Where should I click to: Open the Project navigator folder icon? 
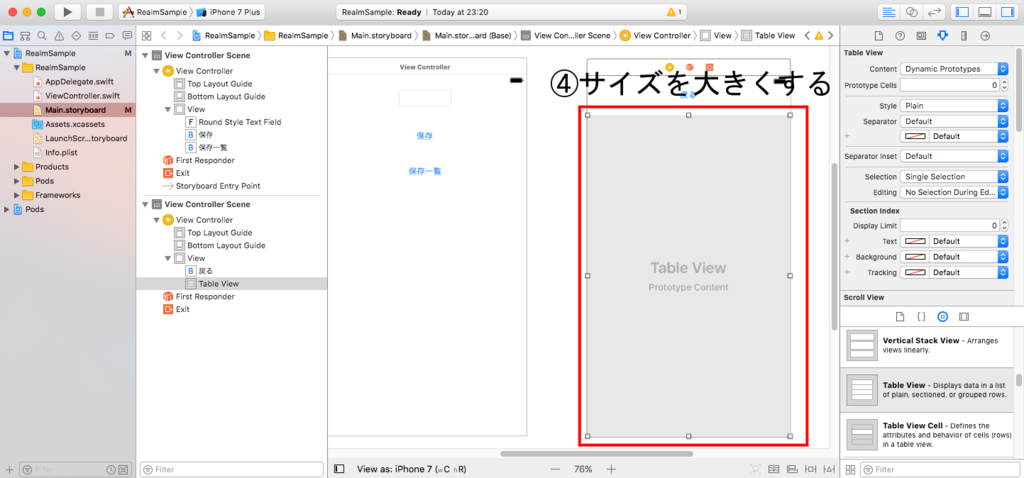click(x=8, y=35)
